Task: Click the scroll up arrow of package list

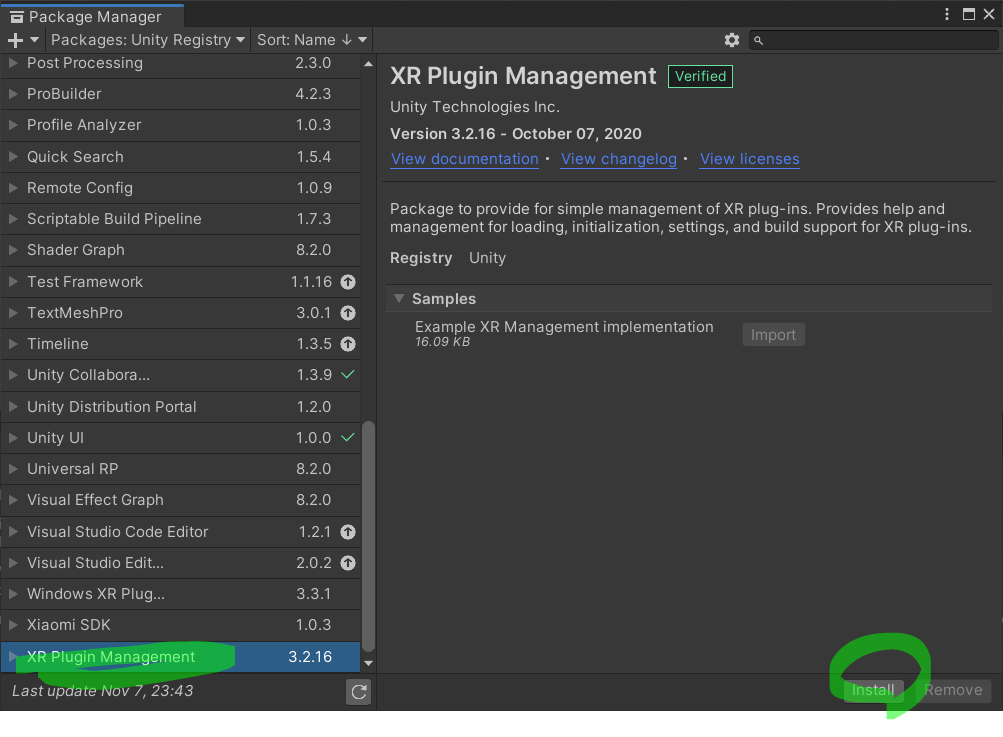Action: point(368,63)
